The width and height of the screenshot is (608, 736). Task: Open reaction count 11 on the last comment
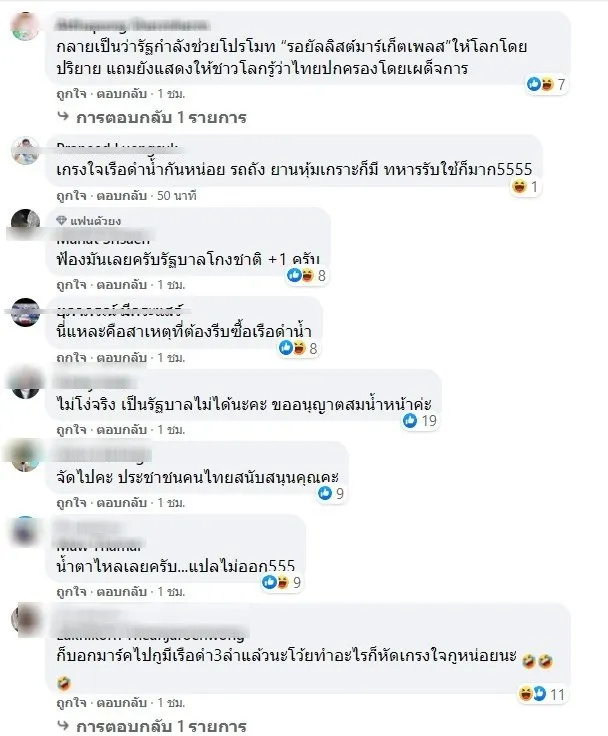[x=542, y=694]
